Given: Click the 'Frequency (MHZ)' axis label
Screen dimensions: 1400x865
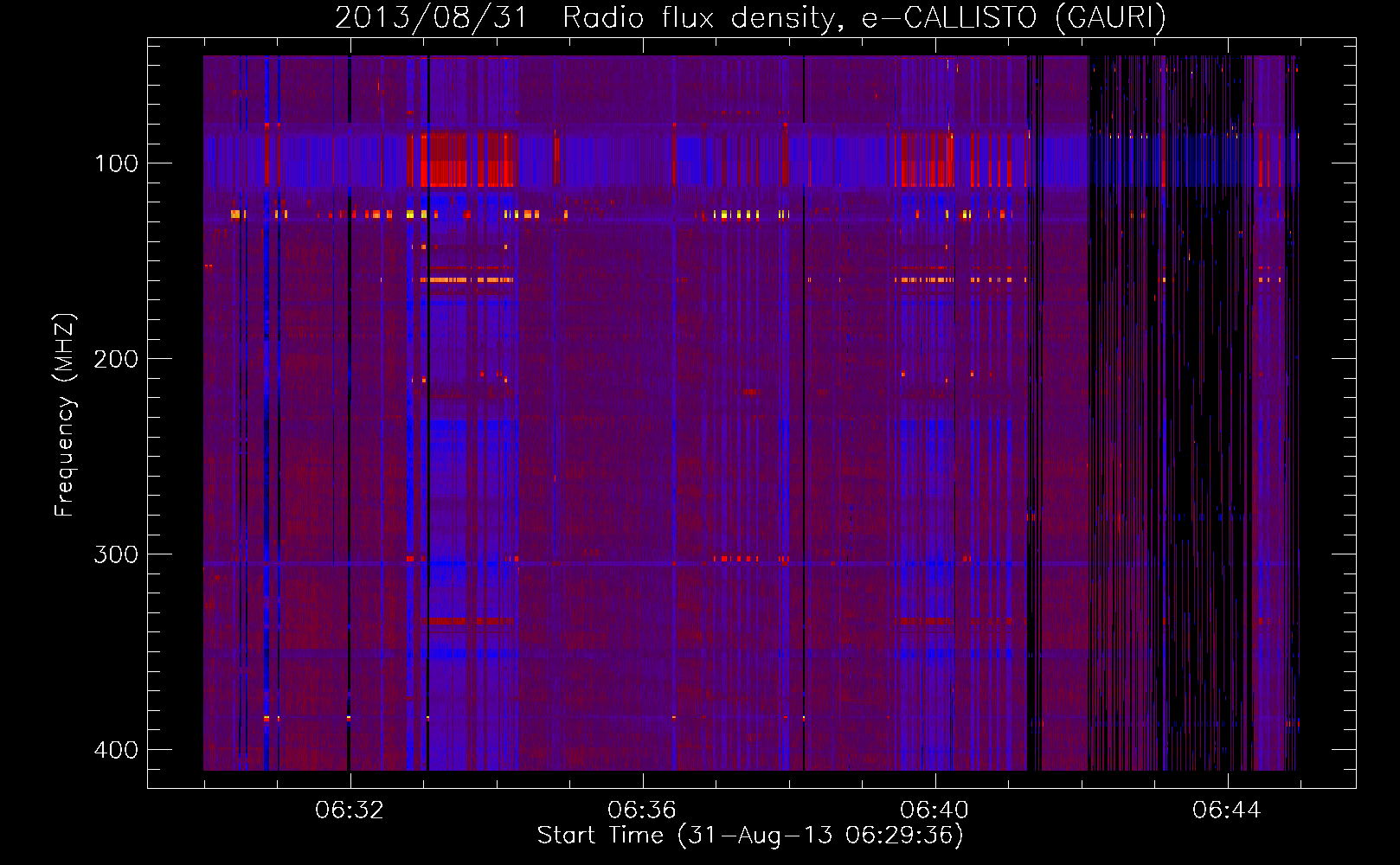Looking at the screenshot, I should click(x=65, y=414).
